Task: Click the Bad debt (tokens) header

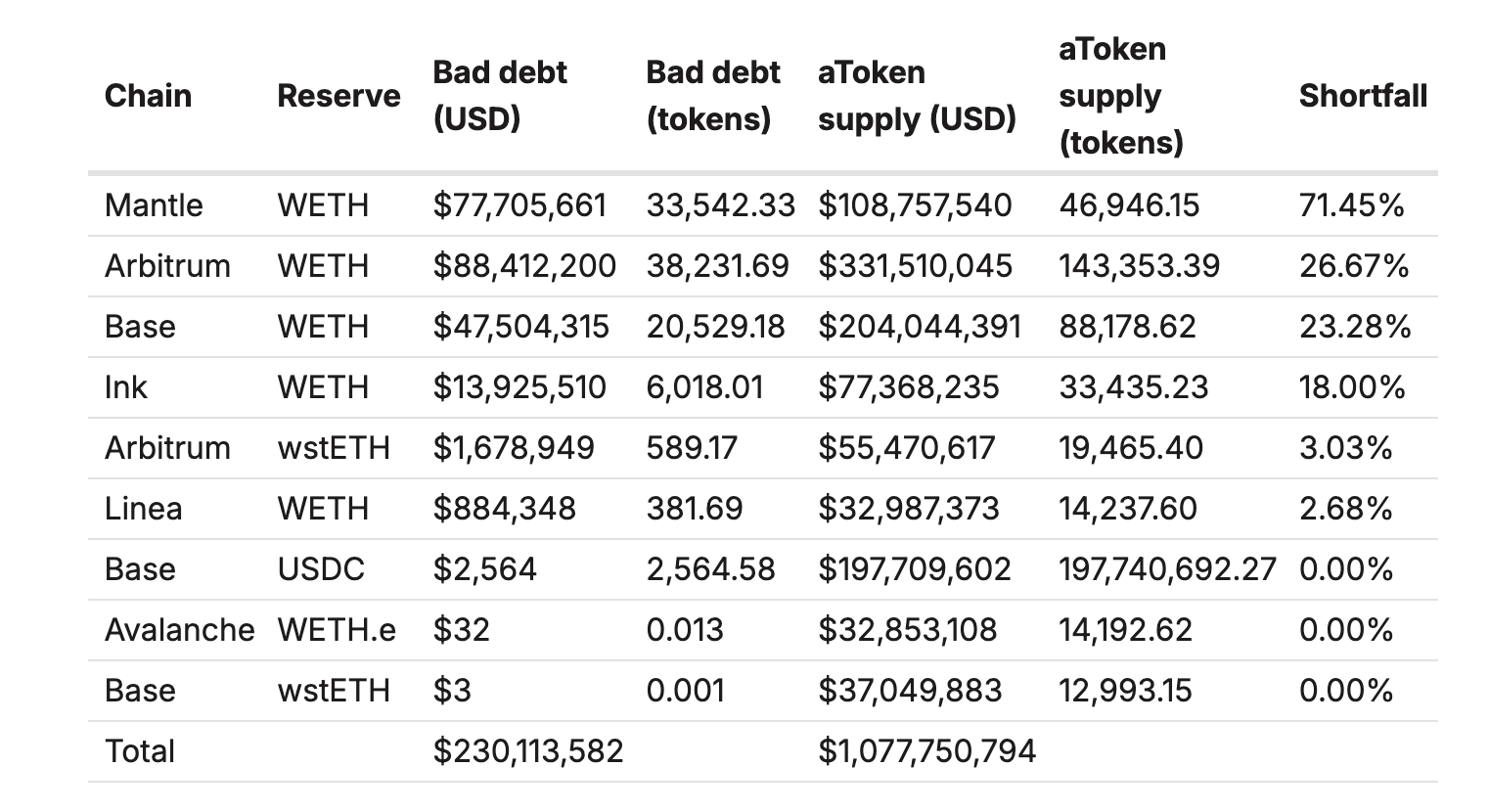Action: [x=712, y=96]
